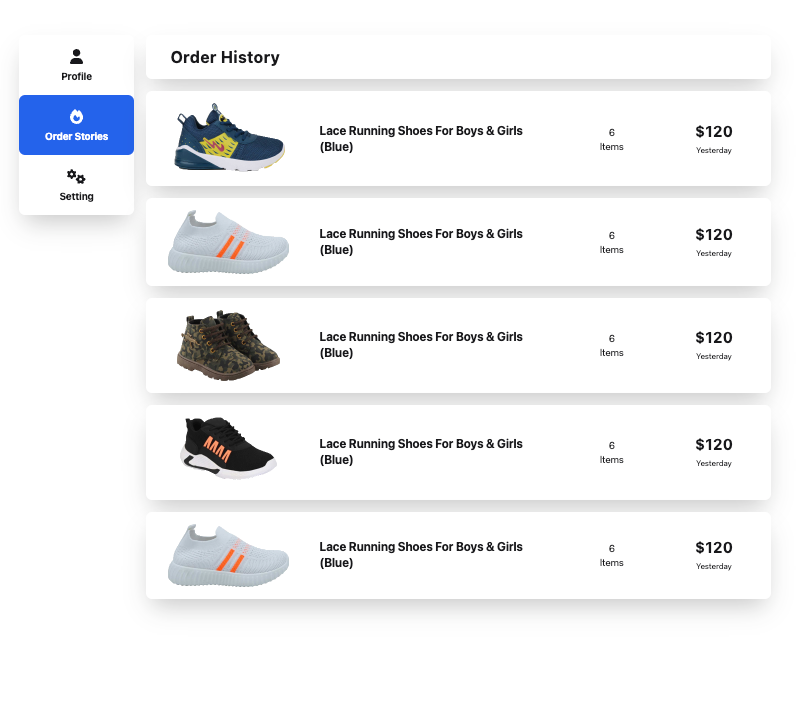Open gray slip-on shoe image in last order
This screenshot has width=800, height=706.
coord(228,555)
